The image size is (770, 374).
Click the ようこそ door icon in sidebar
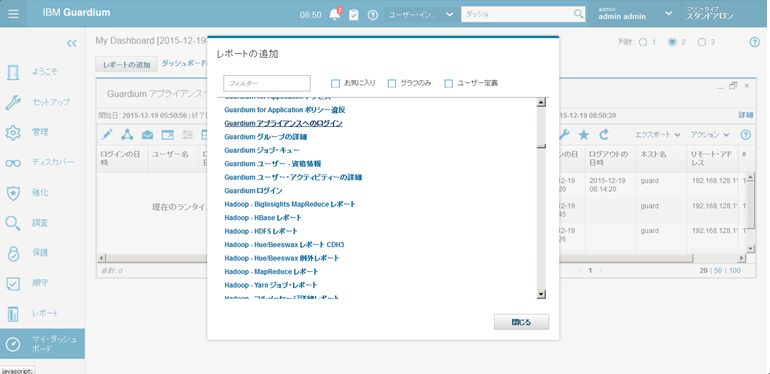coord(13,72)
